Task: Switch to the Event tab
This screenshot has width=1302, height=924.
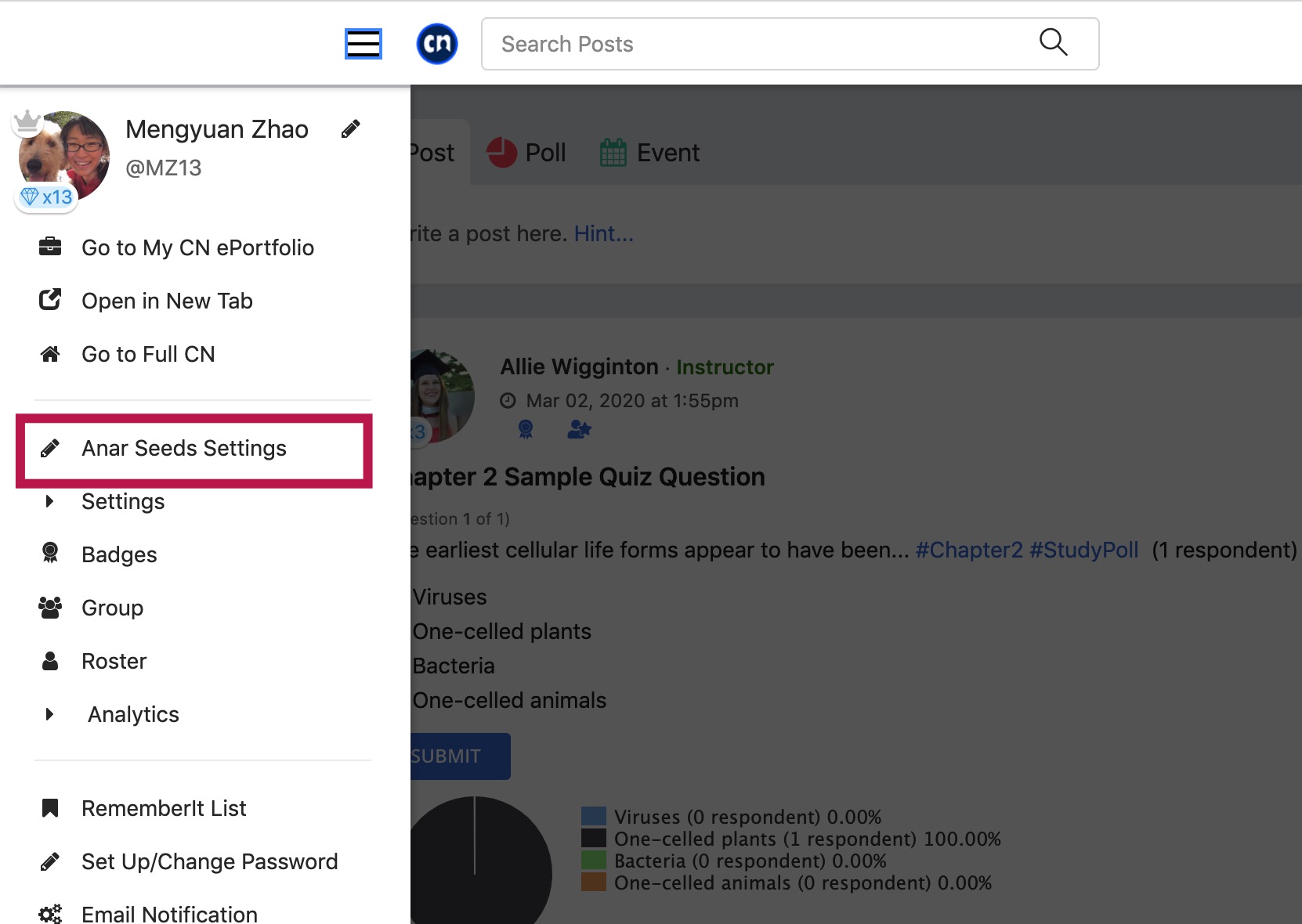Action: [650, 153]
